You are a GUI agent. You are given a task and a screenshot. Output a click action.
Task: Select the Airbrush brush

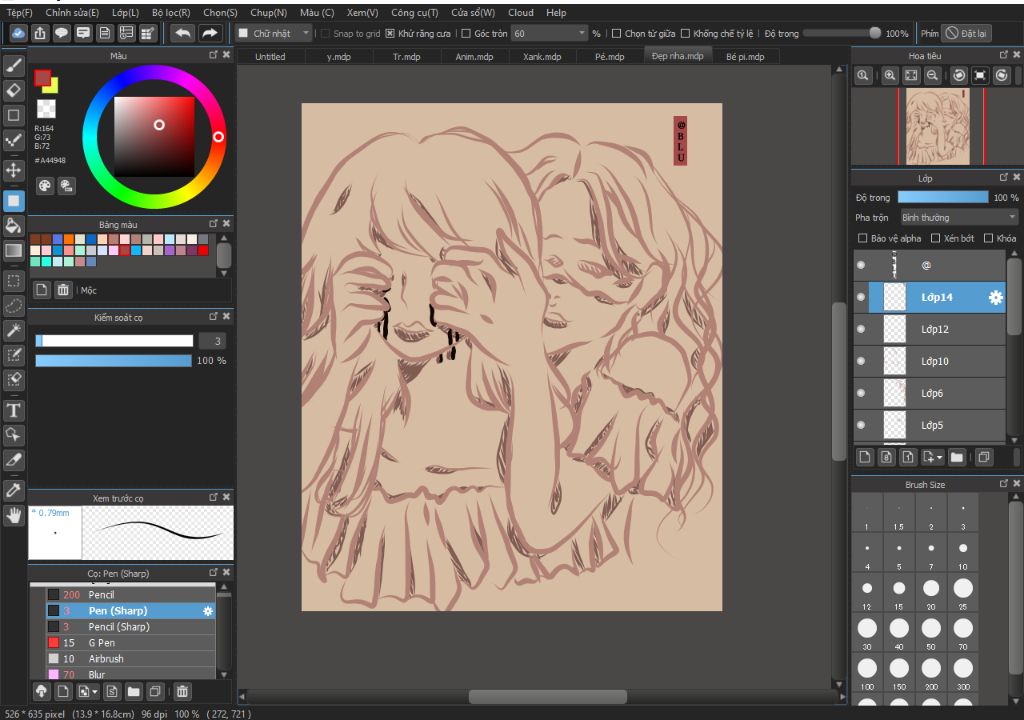click(x=131, y=659)
